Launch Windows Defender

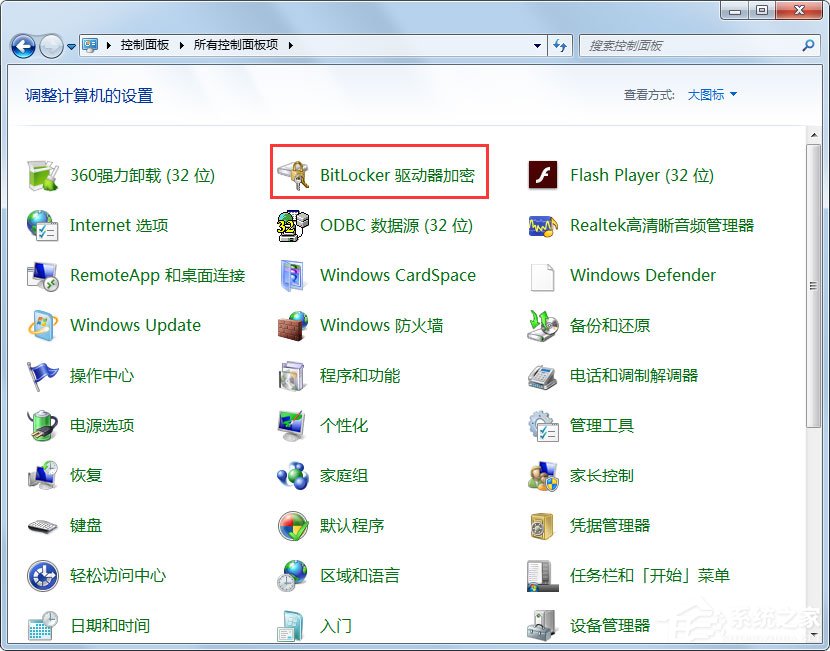click(x=641, y=275)
